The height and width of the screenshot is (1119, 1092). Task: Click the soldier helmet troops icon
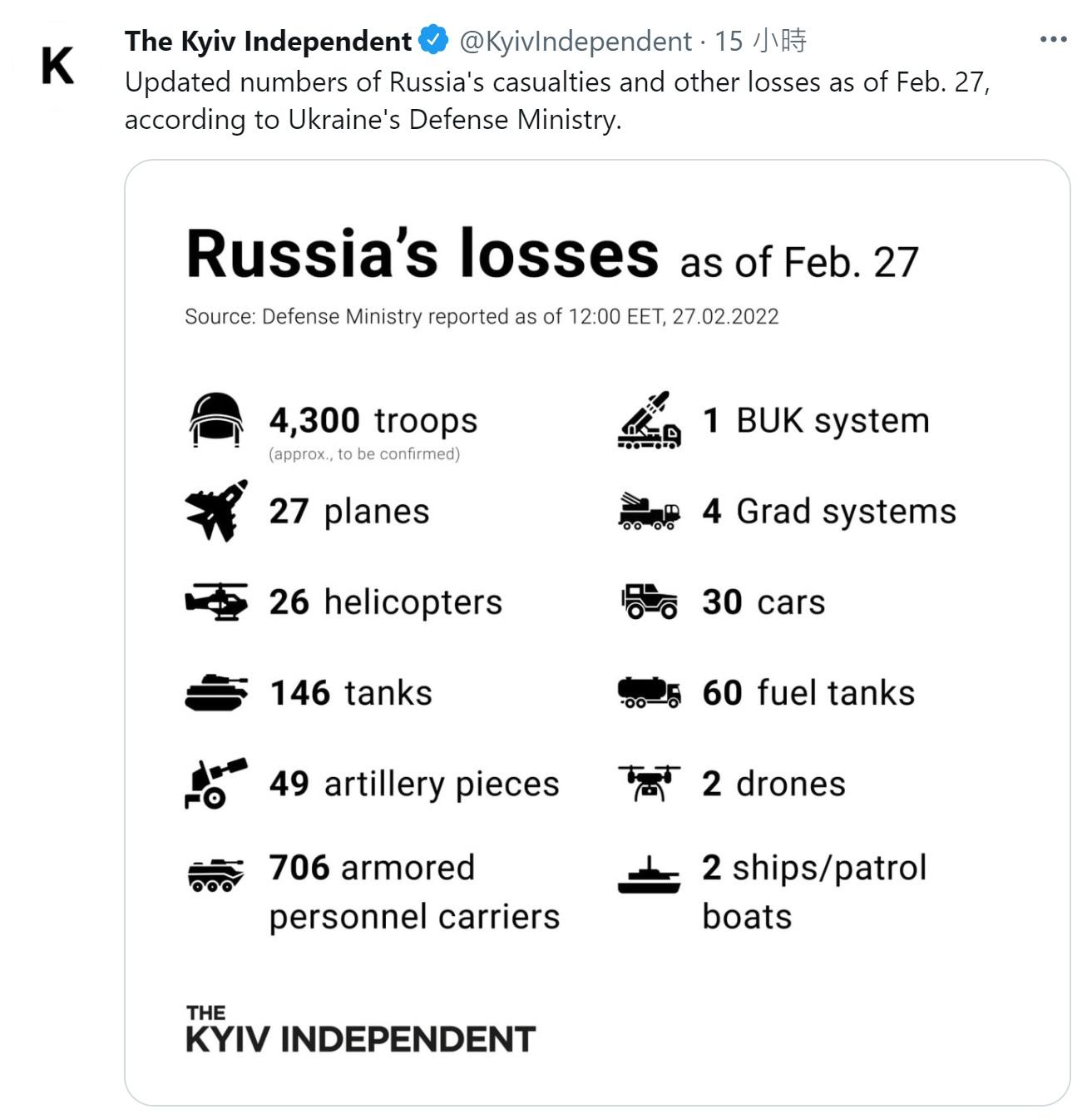point(216,419)
